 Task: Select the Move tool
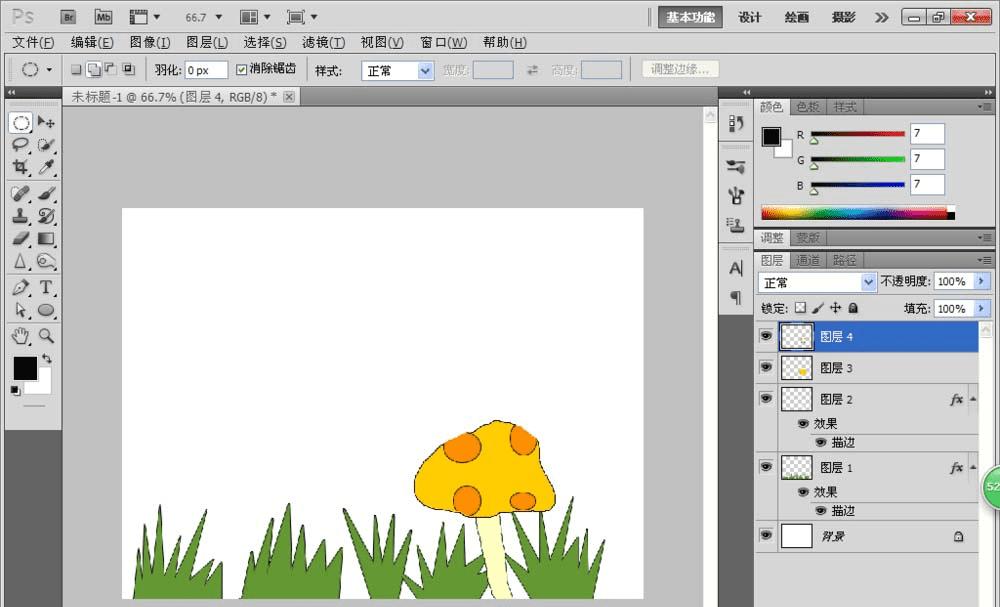(46, 122)
